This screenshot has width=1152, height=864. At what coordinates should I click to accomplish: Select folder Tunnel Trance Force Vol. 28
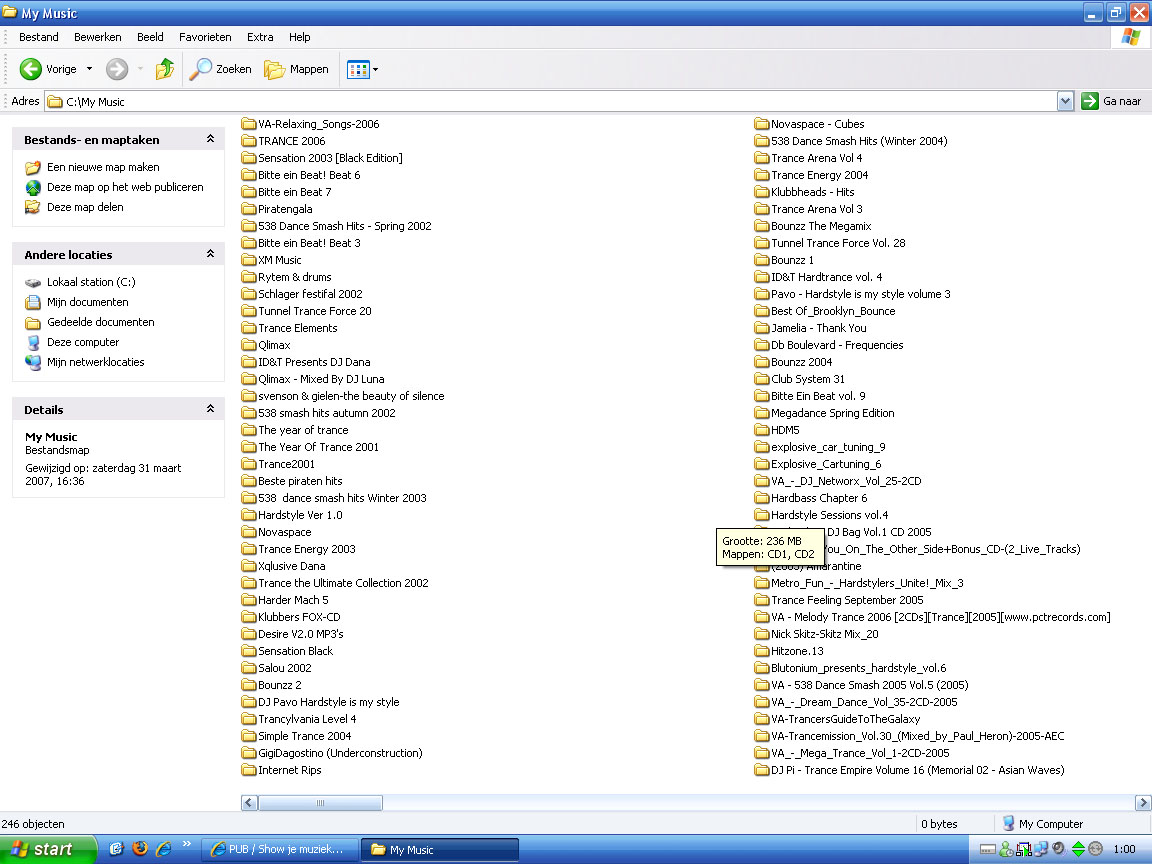[830, 243]
